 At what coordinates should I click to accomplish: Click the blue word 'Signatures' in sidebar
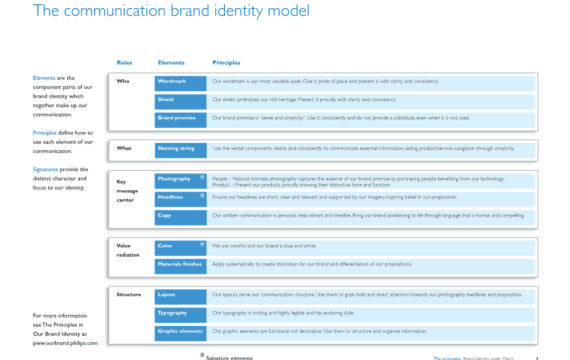[x=45, y=169]
